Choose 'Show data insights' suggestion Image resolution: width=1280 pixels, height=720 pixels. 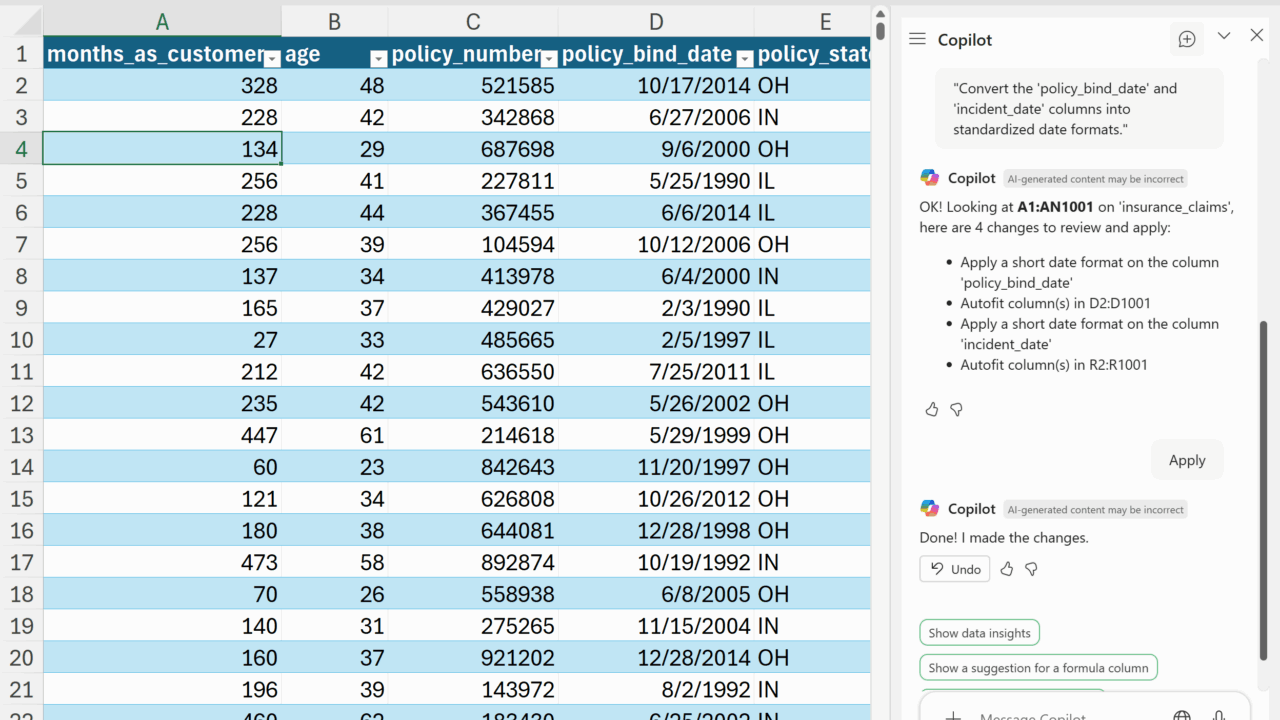coord(979,633)
